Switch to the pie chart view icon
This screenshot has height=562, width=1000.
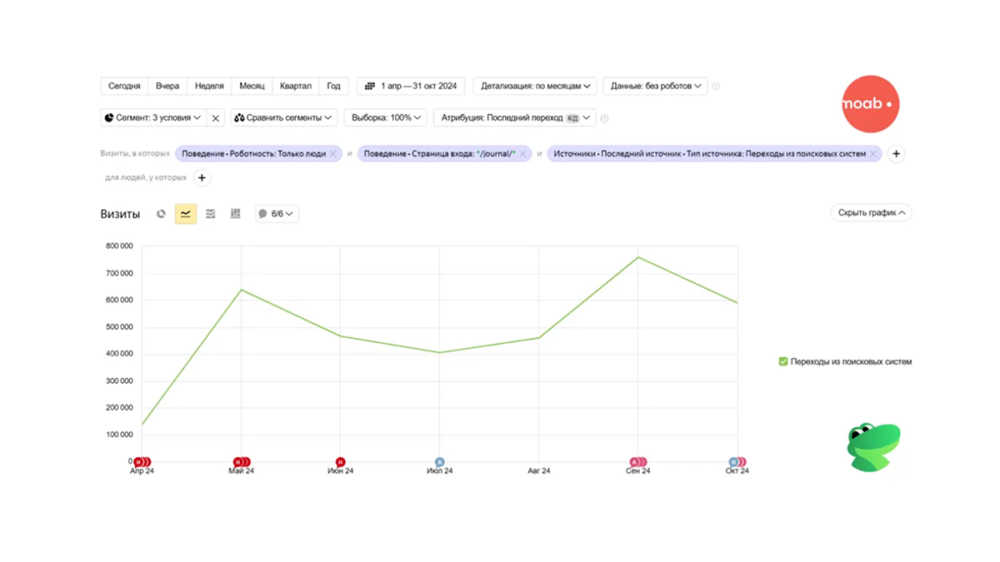161,214
